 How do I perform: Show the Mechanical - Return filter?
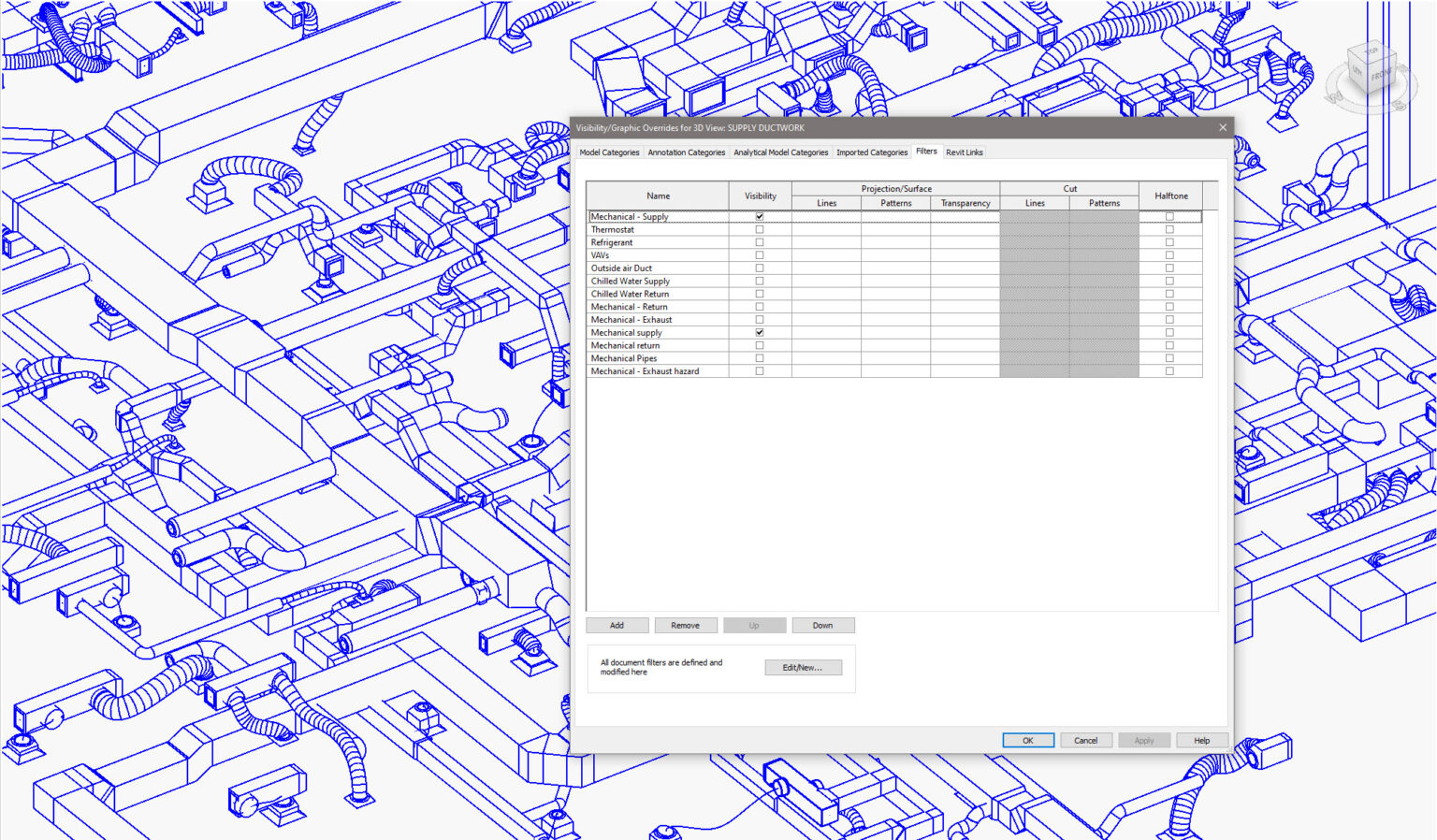pos(760,307)
